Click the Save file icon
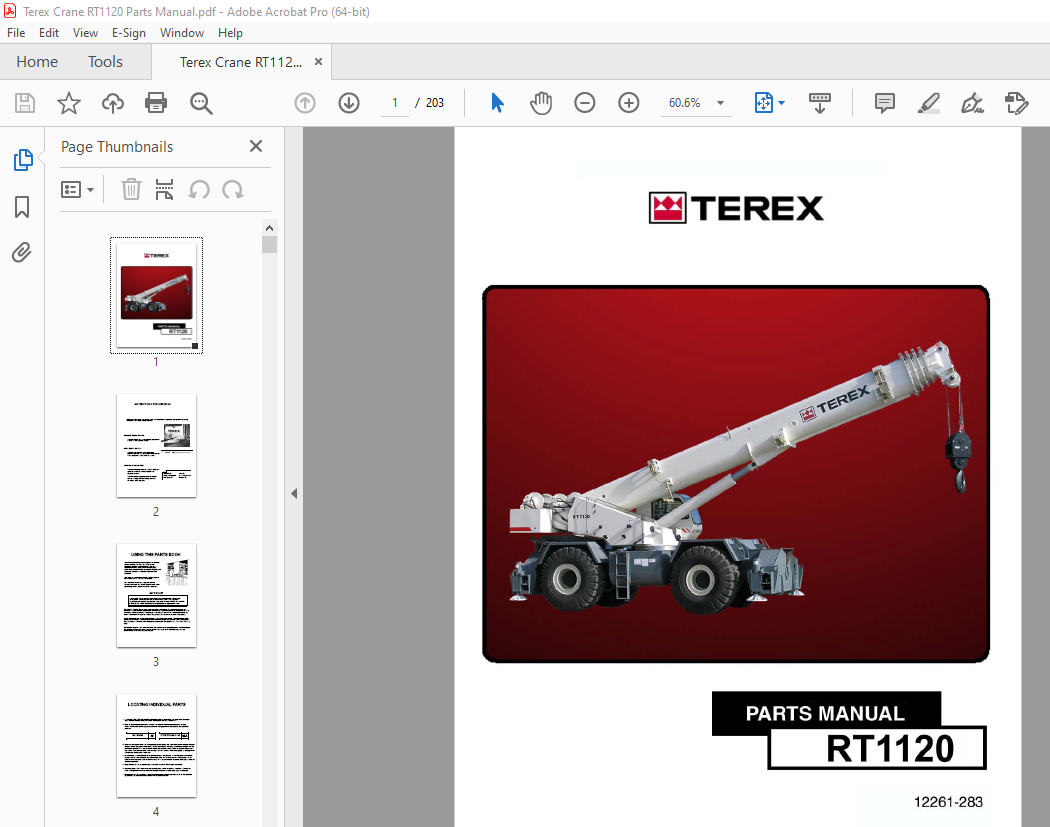 tap(25, 103)
